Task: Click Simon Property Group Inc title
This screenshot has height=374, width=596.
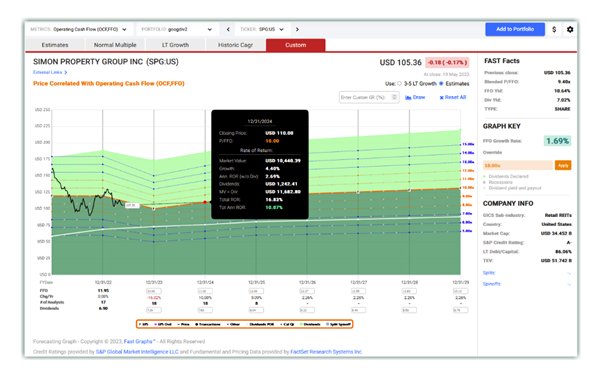Action: click(x=106, y=62)
